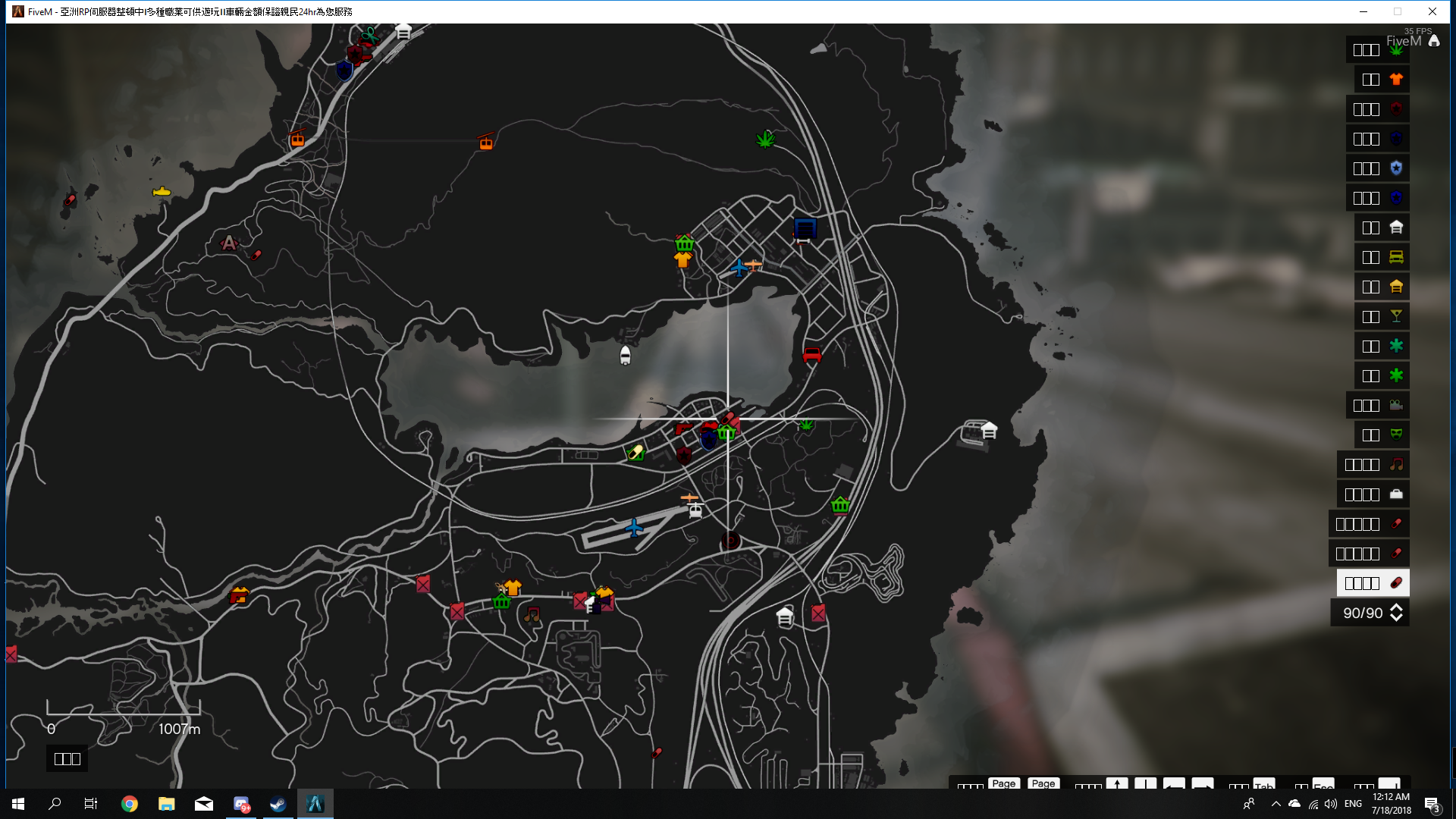Screen dimensions: 1456x819
Task: Click the red pistol blip on the map
Action: click(x=683, y=429)
